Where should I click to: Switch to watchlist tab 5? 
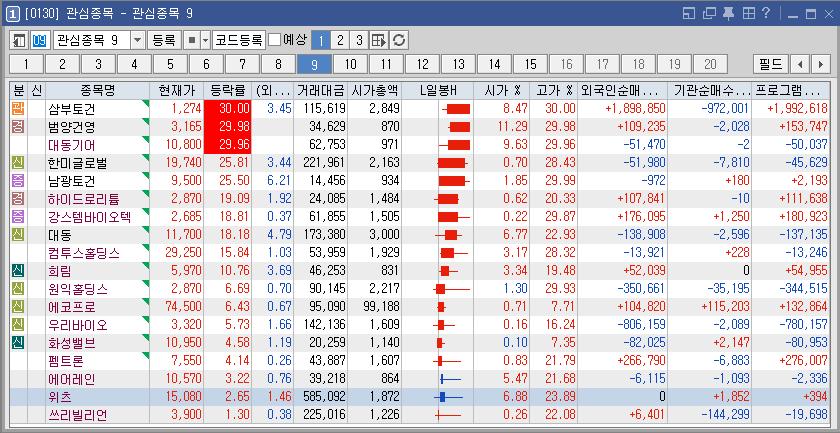pyautogui.click(x=170, y=65)
